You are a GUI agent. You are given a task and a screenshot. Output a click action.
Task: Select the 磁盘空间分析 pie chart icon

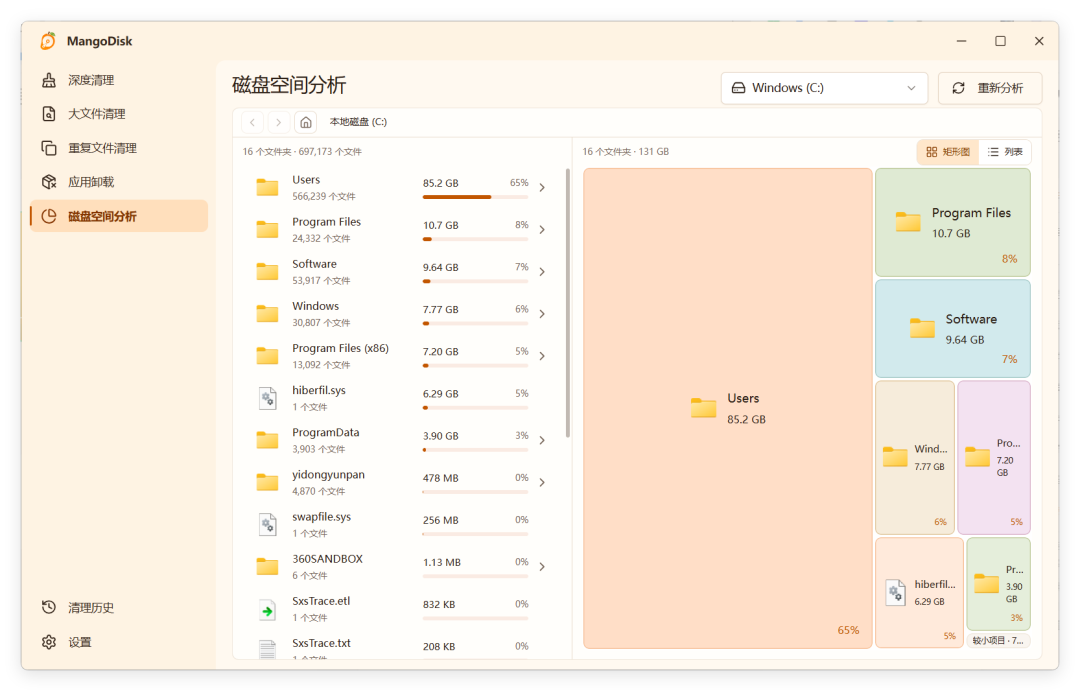(x=49, y=216)
